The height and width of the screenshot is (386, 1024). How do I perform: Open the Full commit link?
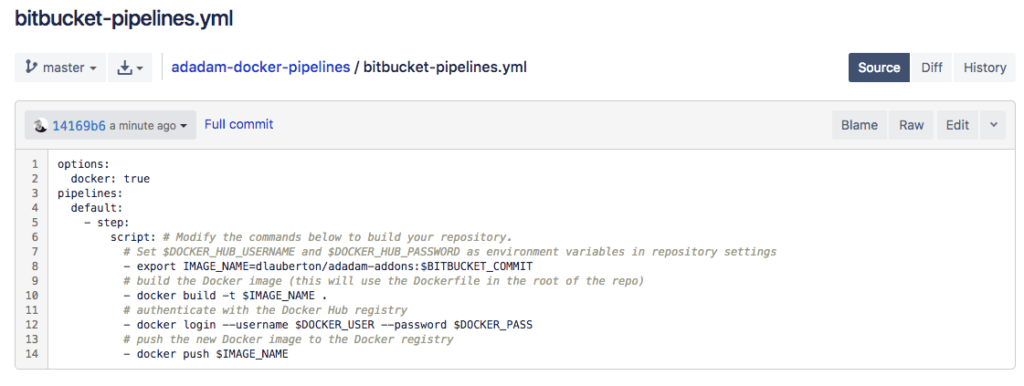[x=238, y=124]
